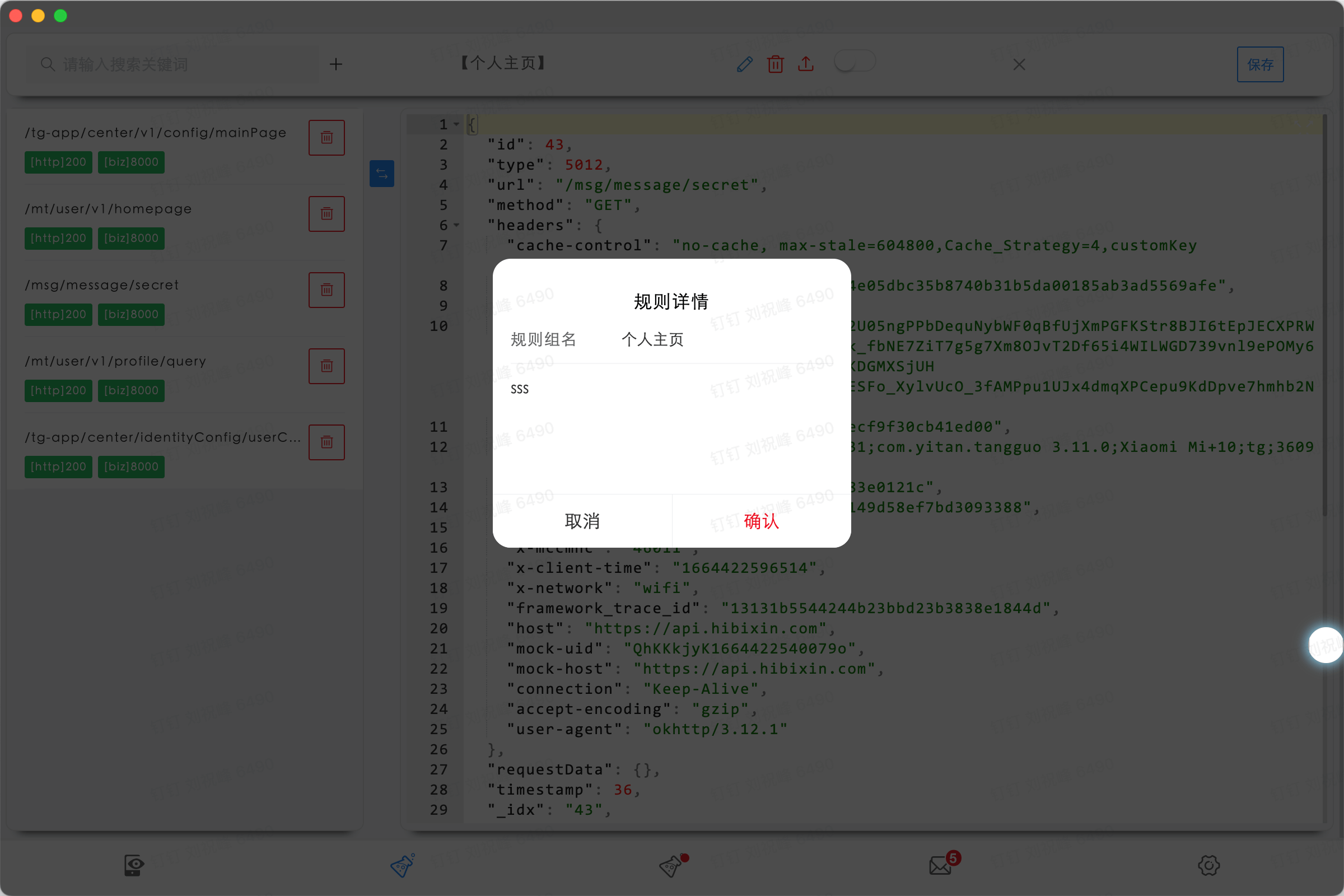Screen dimensions: 1344x896
Task: Click the "url" line in JSON editor
Action: coord(627,185)
